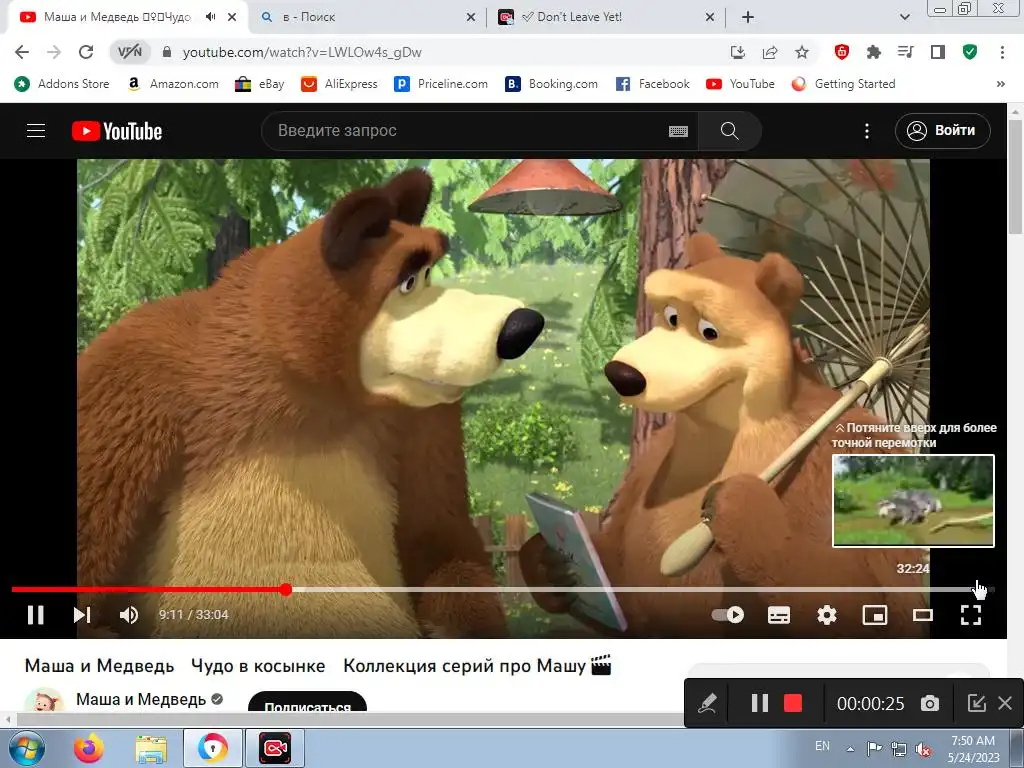
Task: Stop the screen recording red square
Action: tap(792, 703)
